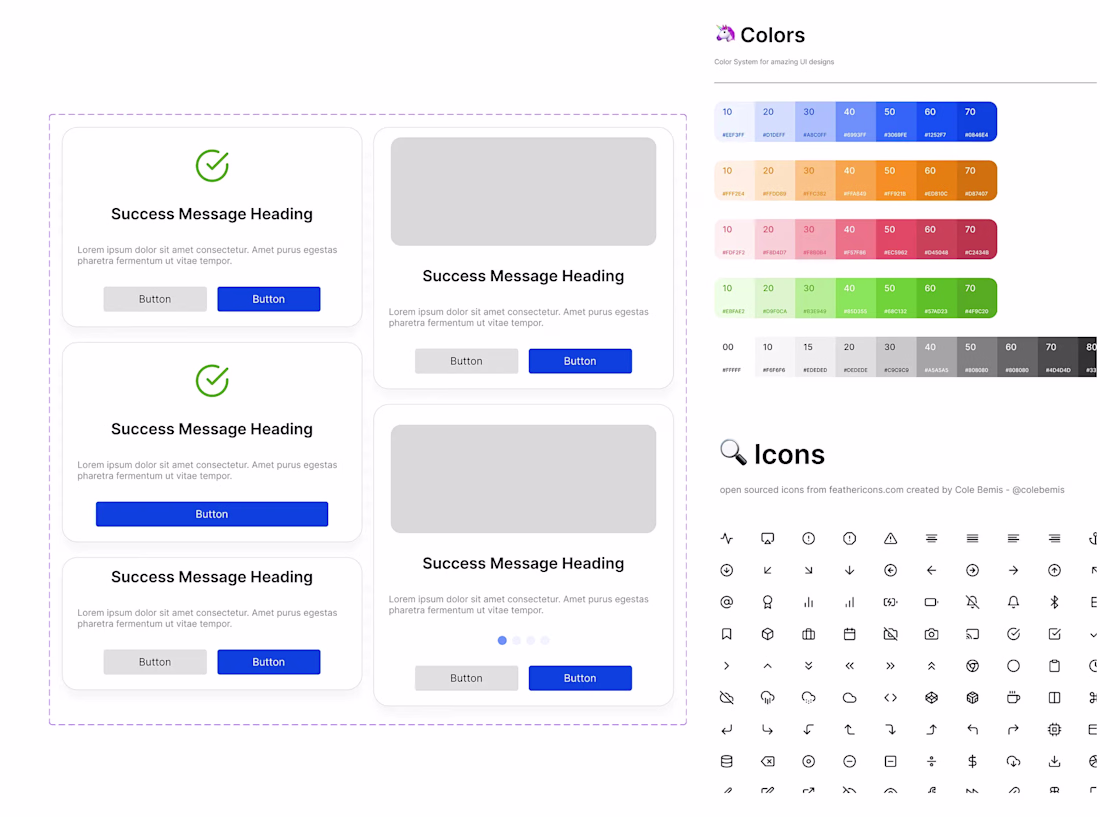1100x817 pixels.
Task: Select the camera-off icon
Action: (890, 634)
